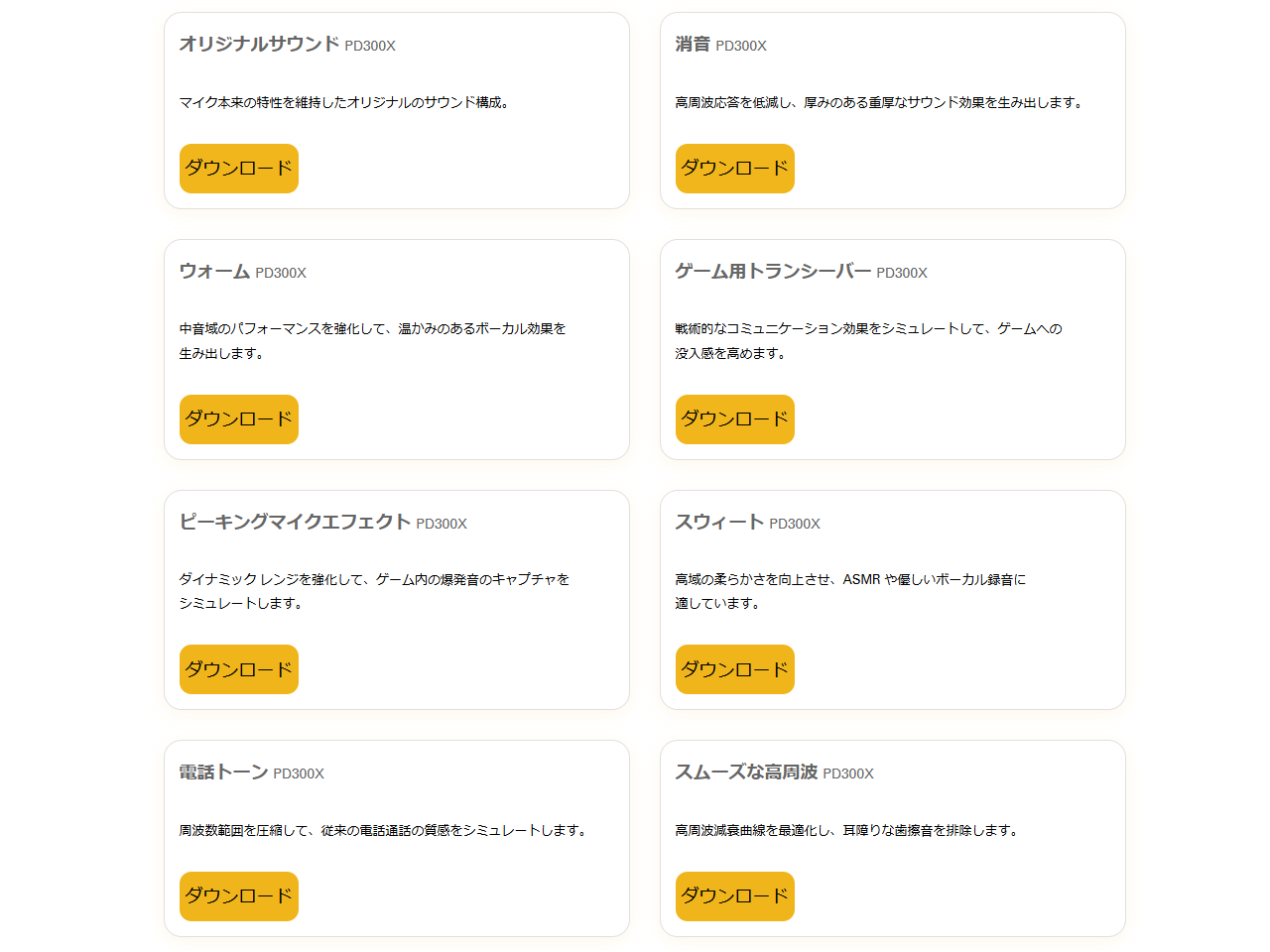
Task: Download the 消音 PD300X preset
Action: point(734,169)
